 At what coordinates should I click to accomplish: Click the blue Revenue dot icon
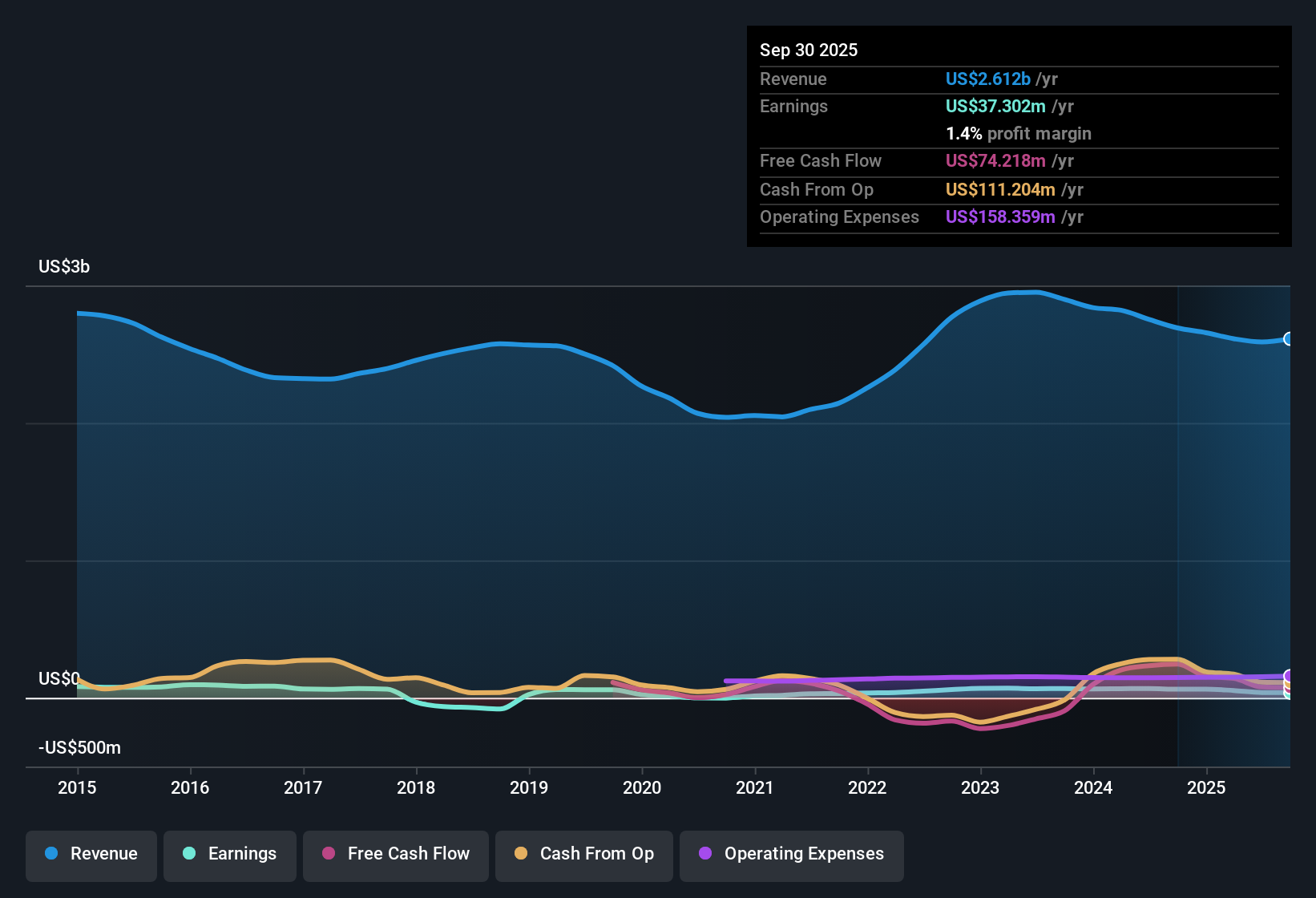coord(50,854)
